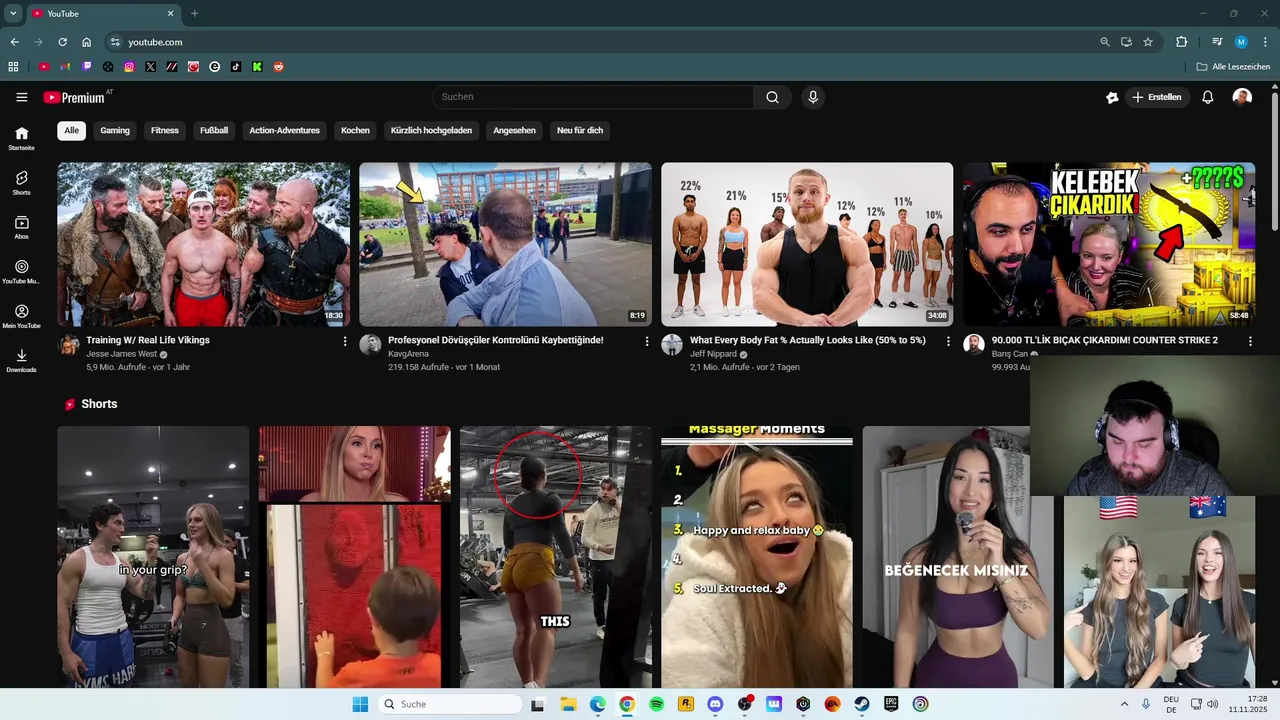Click the Erstellen create button
This screenshot has height=720, width=1280.
point(1158,97)
